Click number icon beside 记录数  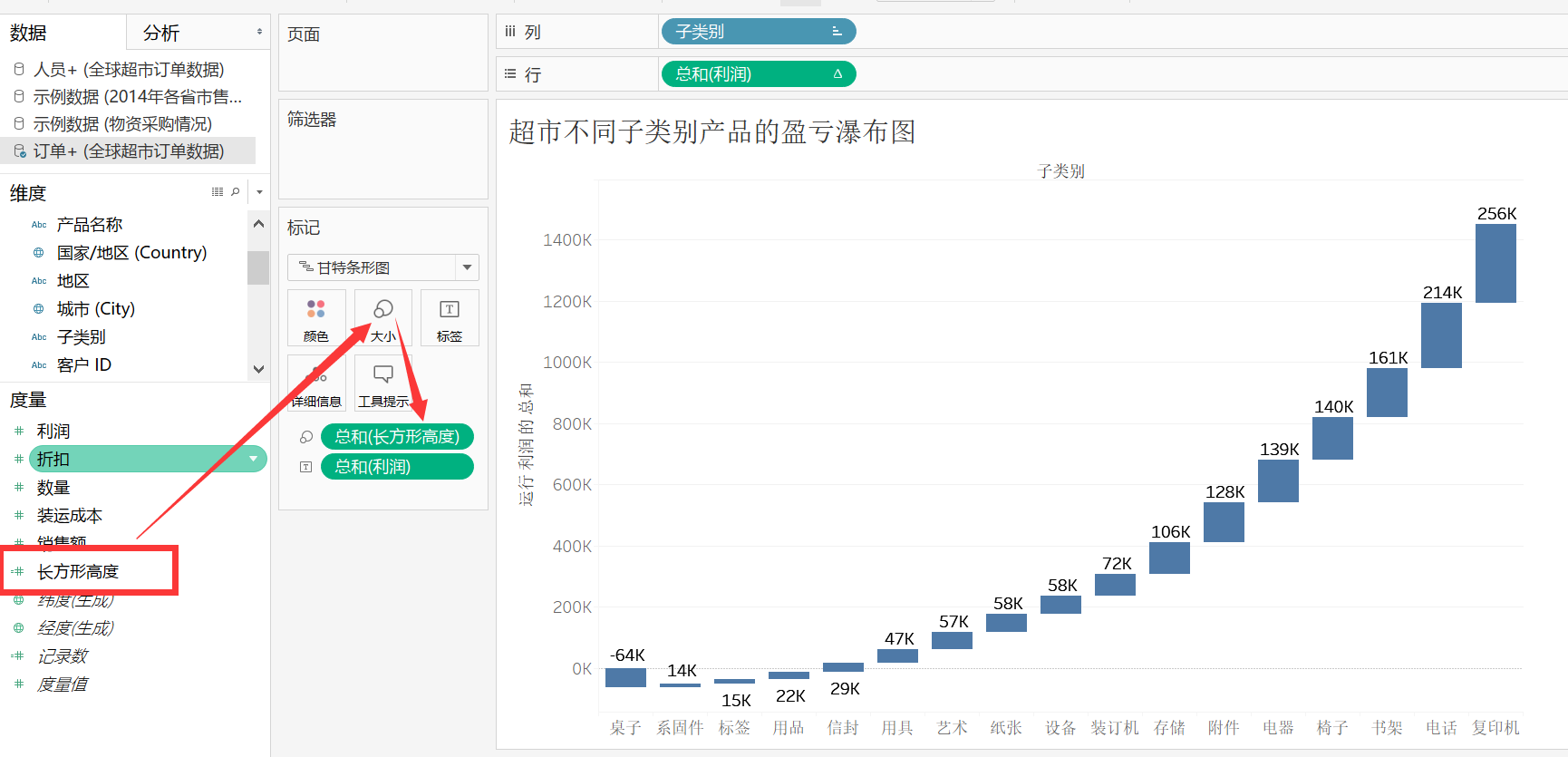coord(18,656)
